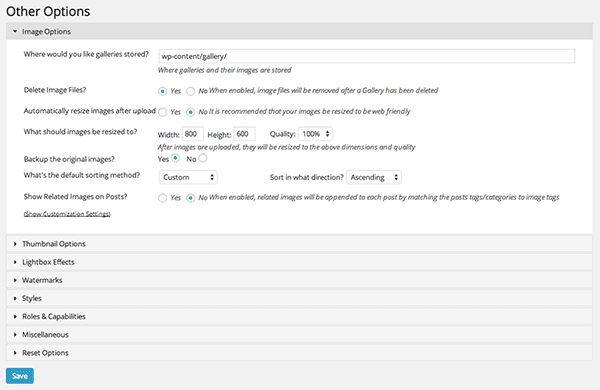Image resolution: width=600 pixels, height=390 pixels.
Task: Click the 'Other Options' heading text
Action: (x=48, y=11)
